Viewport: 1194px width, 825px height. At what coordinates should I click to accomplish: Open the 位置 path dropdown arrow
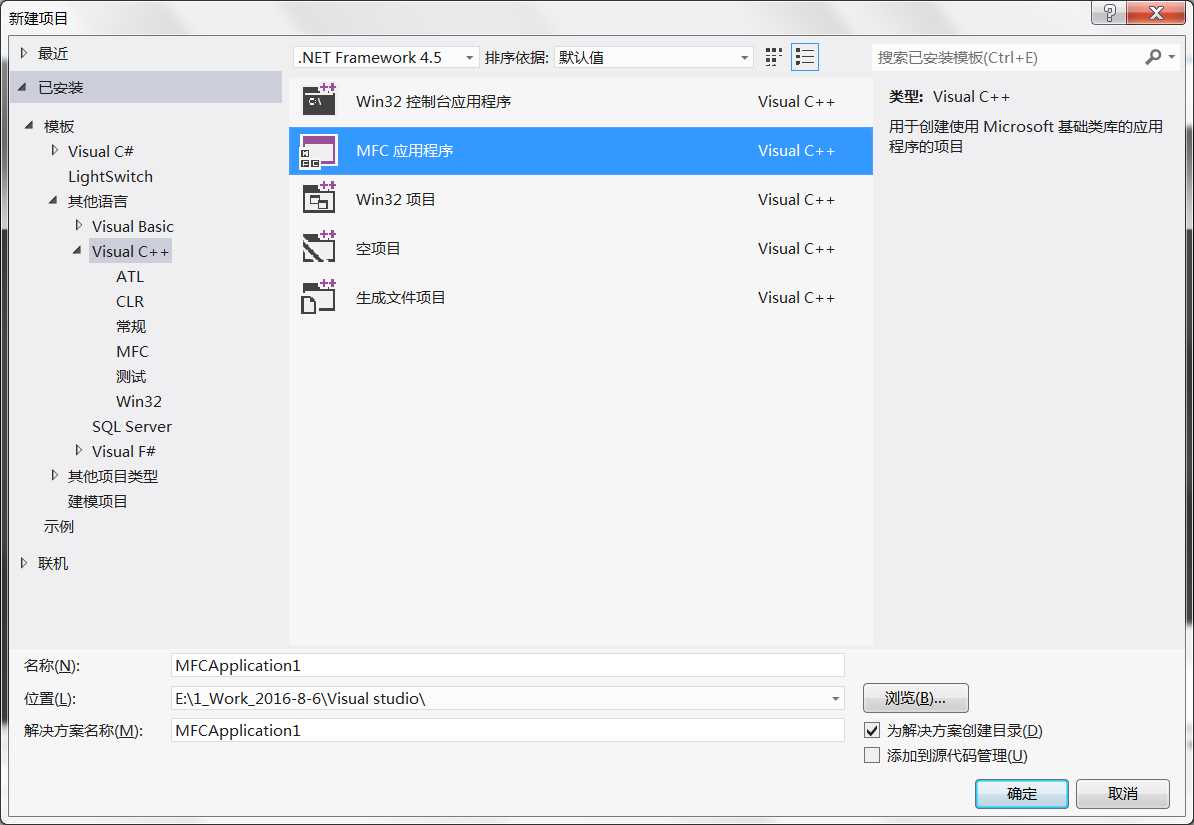[835, 699]
